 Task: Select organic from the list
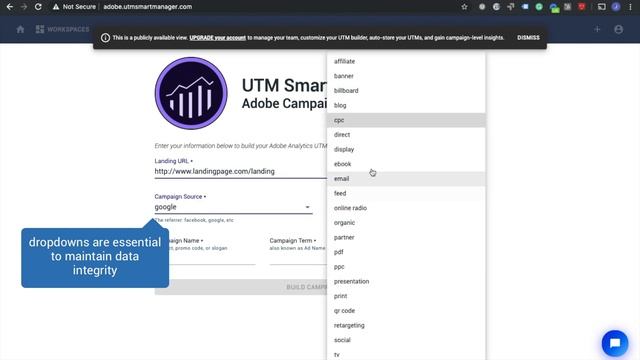[x=406, y=223]
